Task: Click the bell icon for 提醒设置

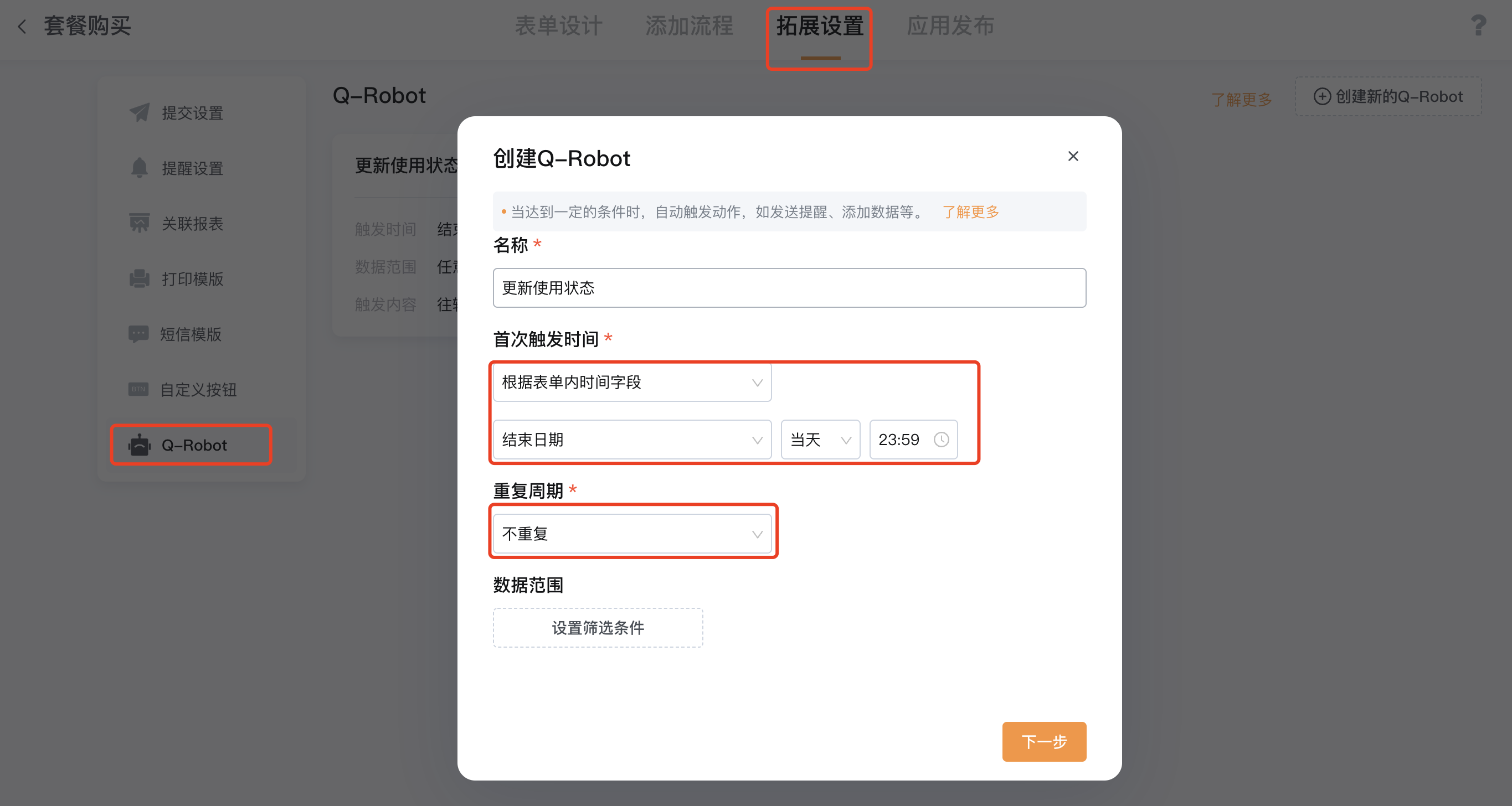Action: tap(139, 168)
